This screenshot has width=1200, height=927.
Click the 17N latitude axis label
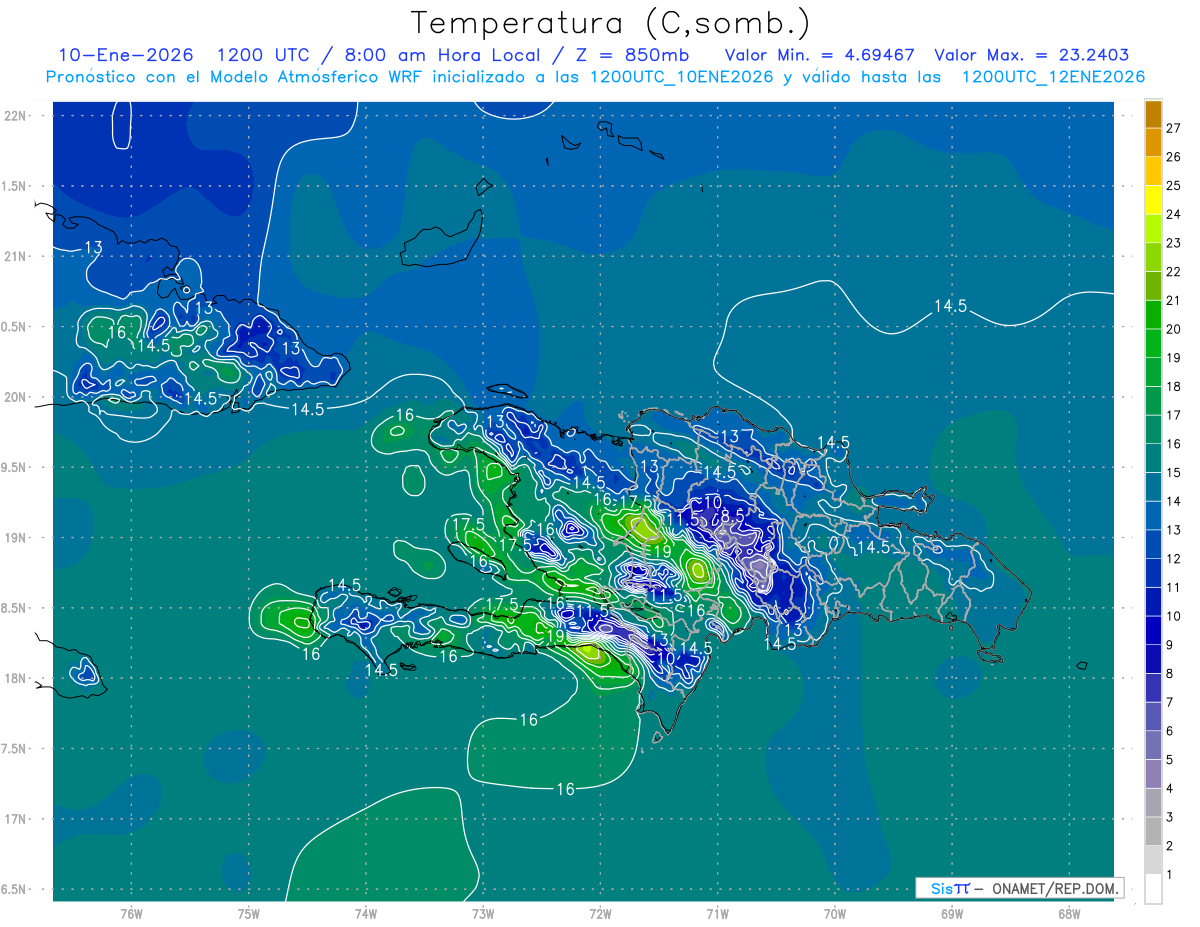15,819
